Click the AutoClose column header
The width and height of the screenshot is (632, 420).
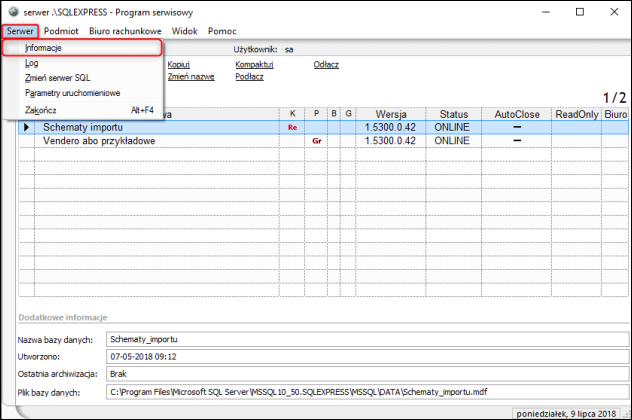point(516,114)
